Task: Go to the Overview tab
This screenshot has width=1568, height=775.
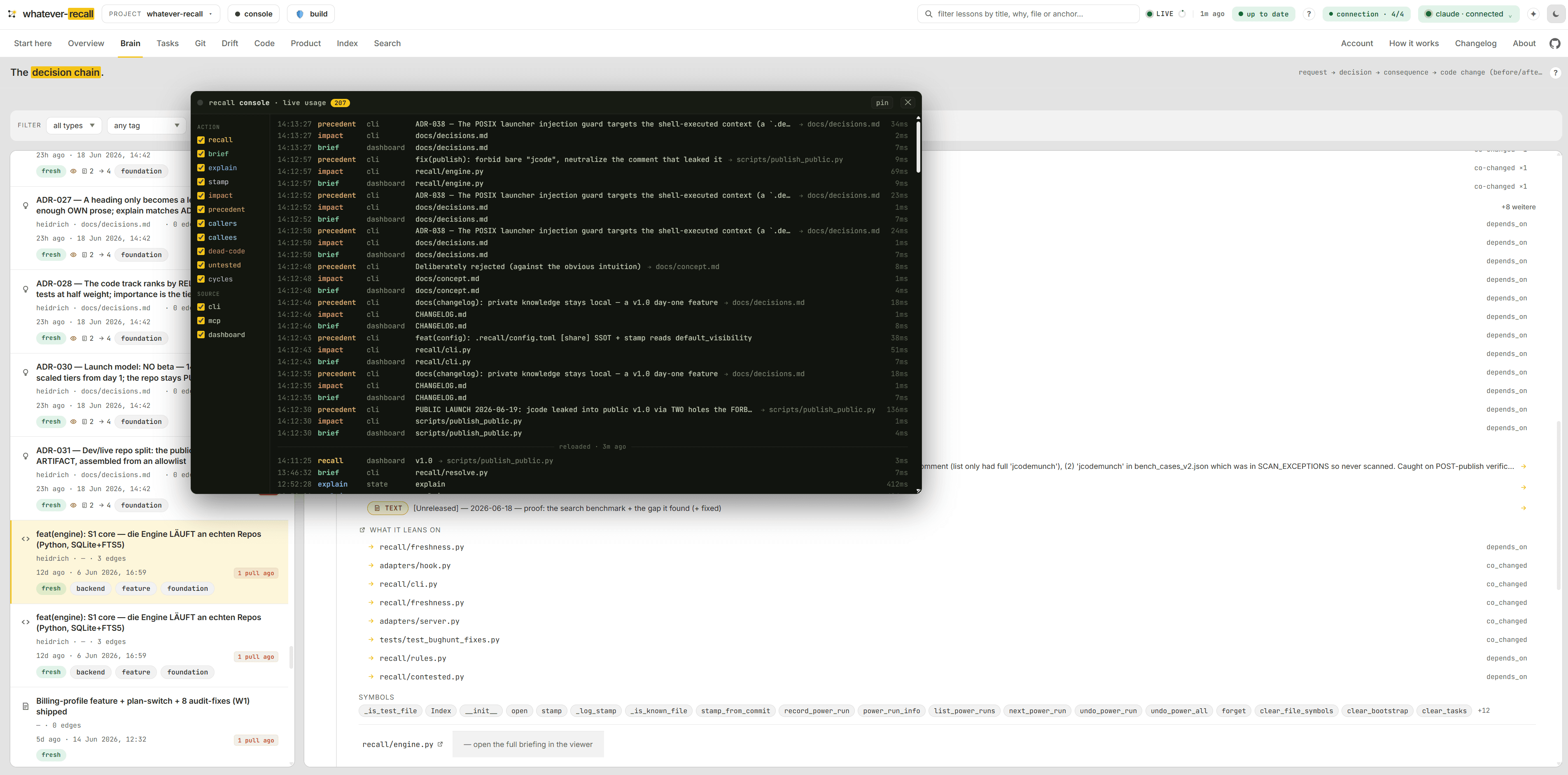Action: (x=86, y=43)
